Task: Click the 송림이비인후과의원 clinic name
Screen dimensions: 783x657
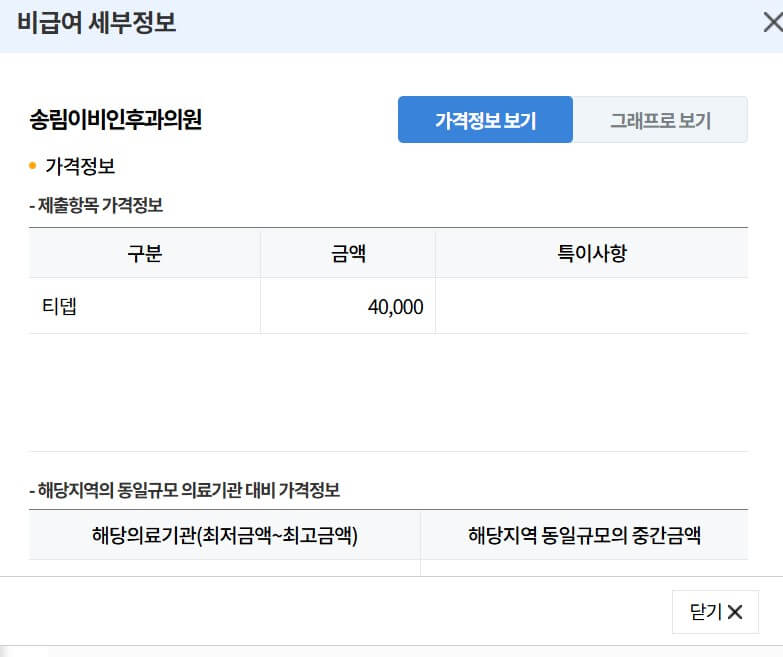Action: coord(116,120)
